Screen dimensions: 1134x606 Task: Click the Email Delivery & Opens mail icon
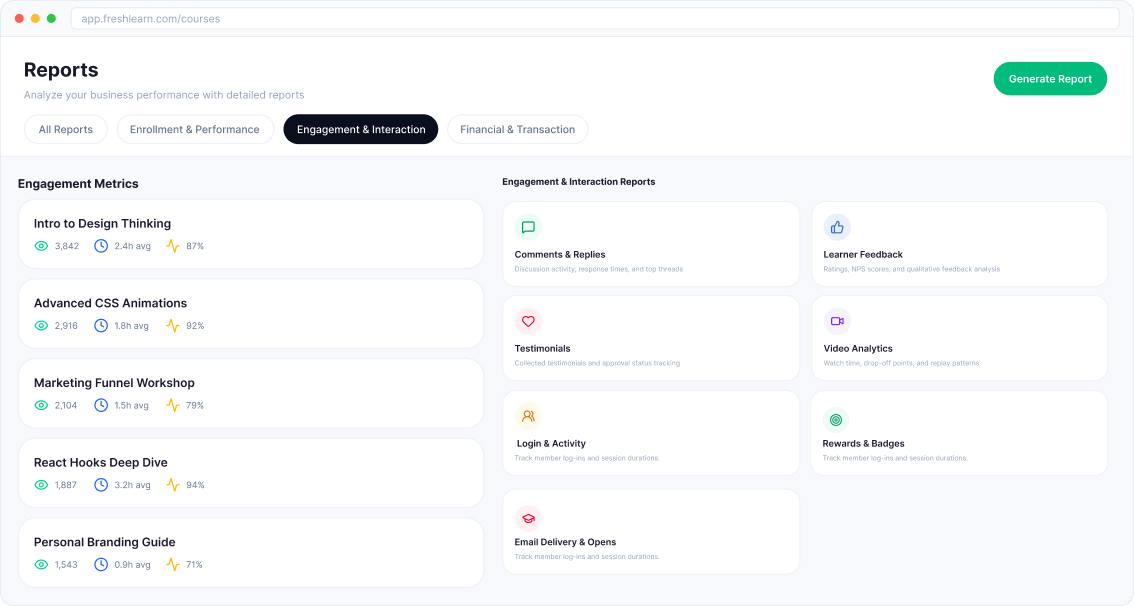pyautogui.click(x=528, y=519)
